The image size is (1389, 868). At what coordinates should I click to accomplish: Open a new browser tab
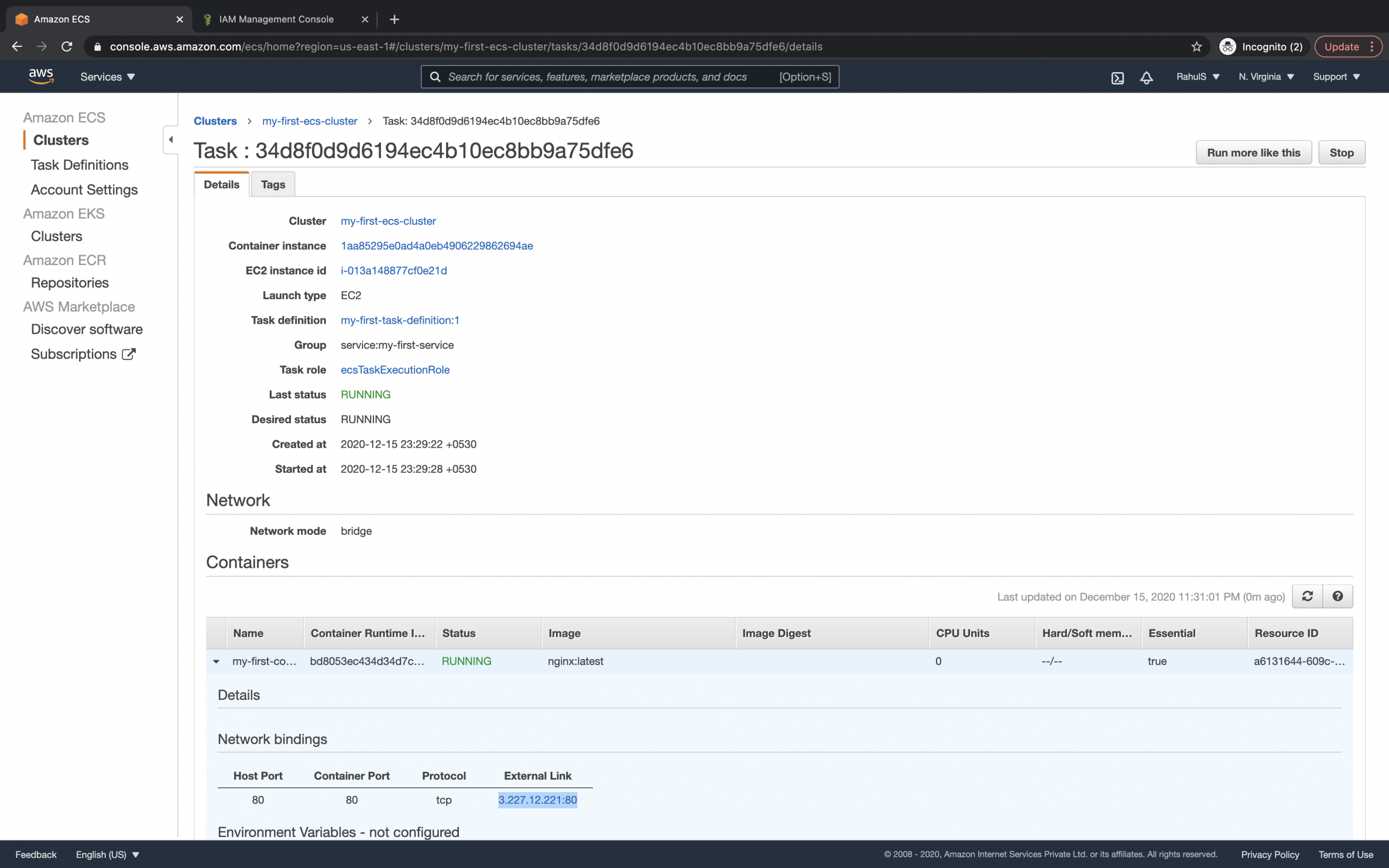[394, 19]
